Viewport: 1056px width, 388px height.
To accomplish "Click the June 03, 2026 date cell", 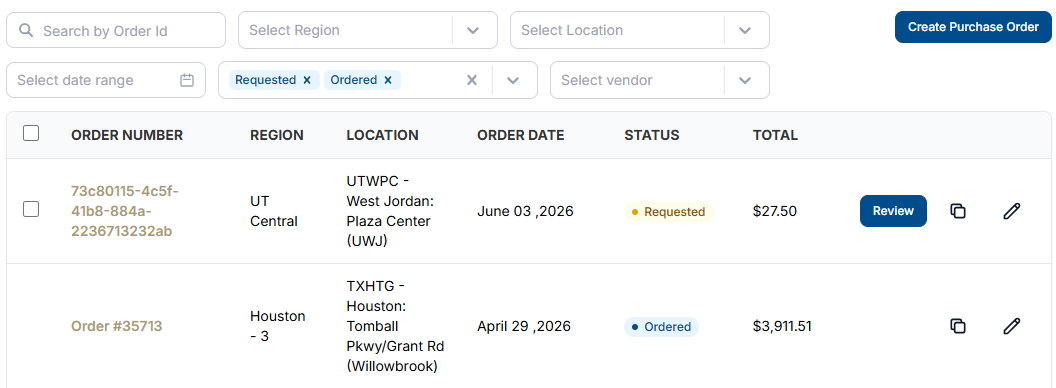I will click(525, 212).
